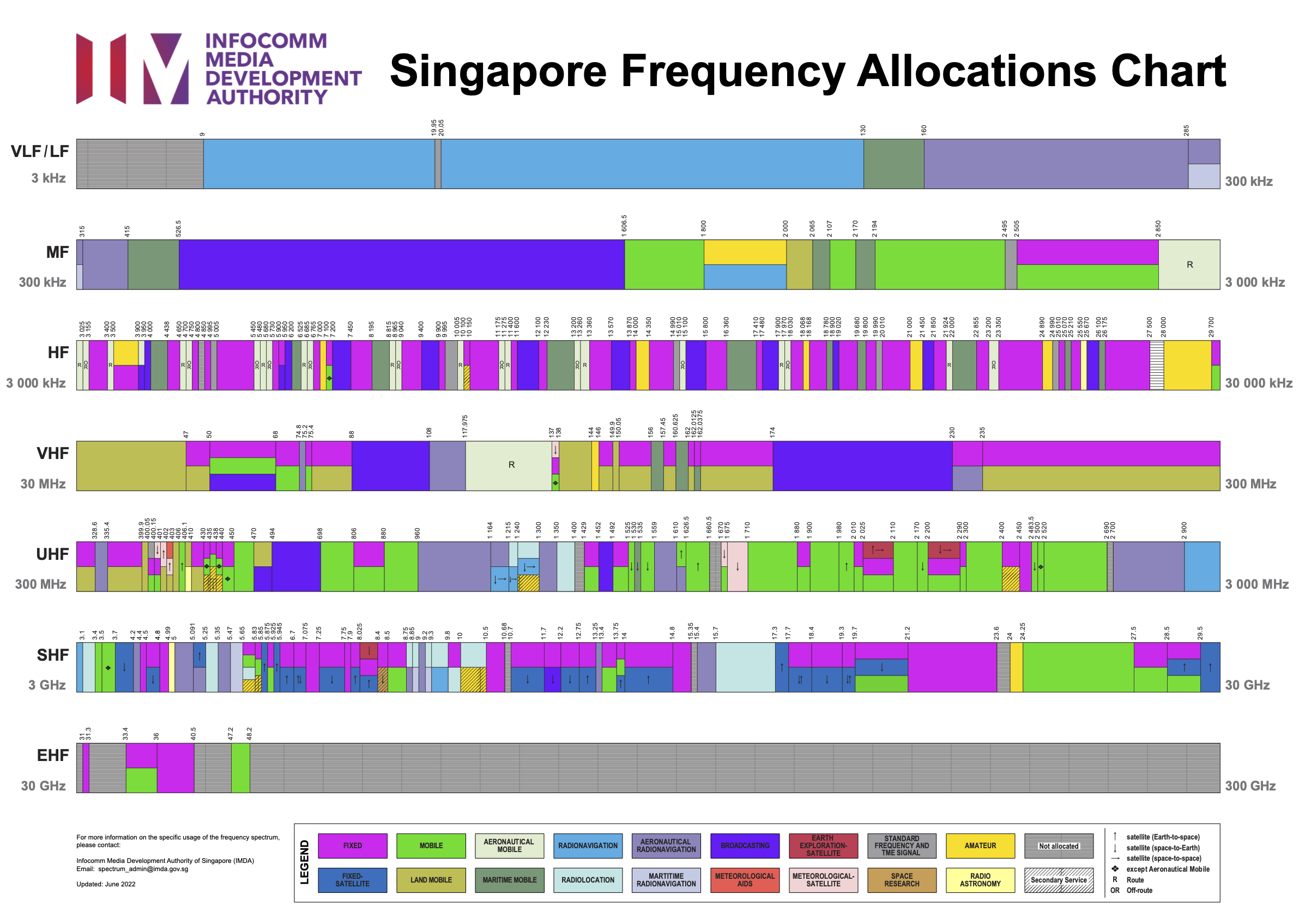Click the R route region in VHF band
The image size is (1305, 924).
(512, 465)
